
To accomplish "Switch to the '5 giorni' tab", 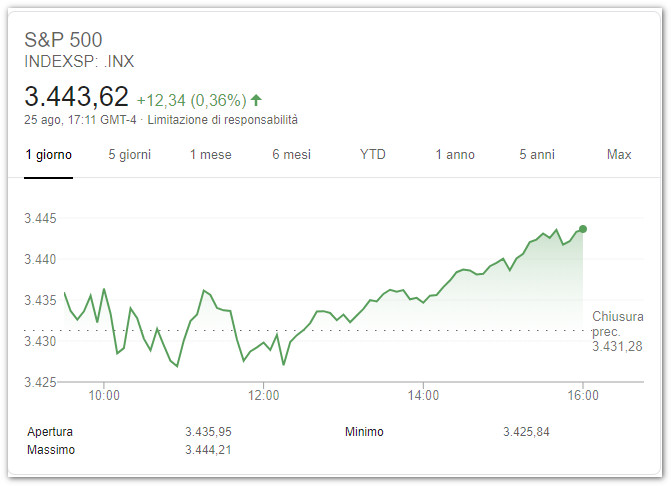I will pyautogui.click(x=130, y=154).
